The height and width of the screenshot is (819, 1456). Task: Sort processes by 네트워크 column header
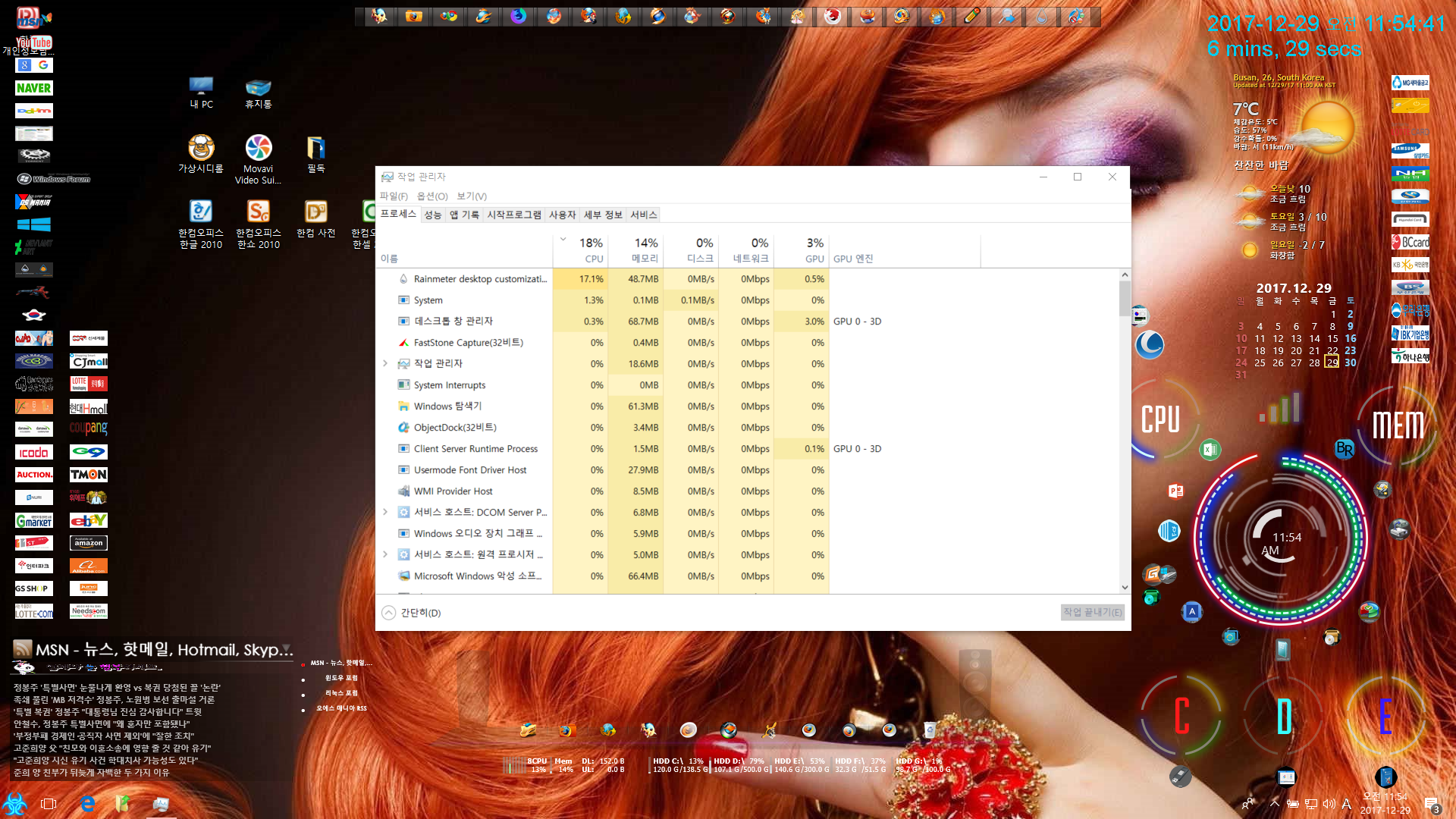[746, 250]
